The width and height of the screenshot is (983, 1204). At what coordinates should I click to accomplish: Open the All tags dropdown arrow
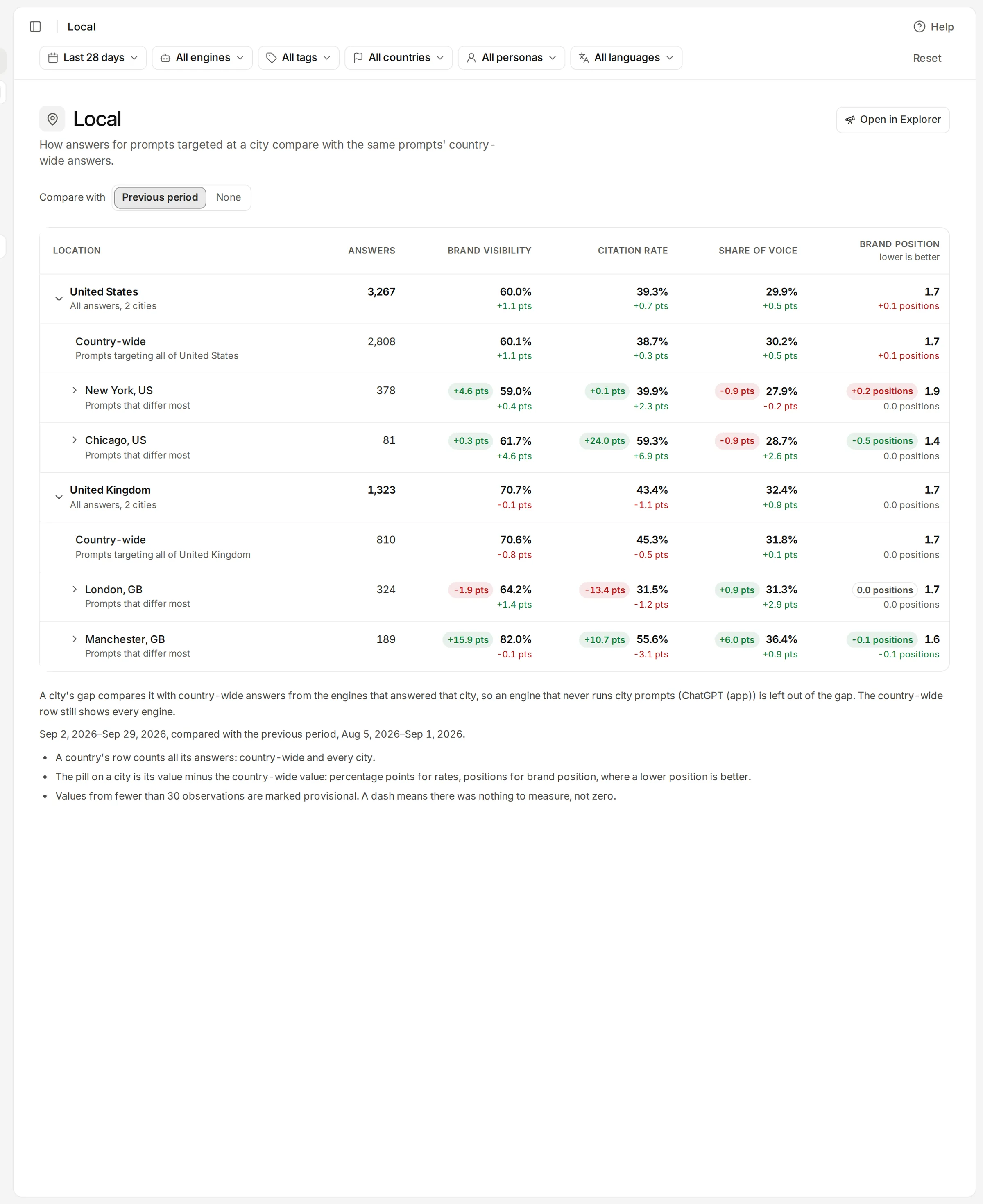[x=327, y=58]
